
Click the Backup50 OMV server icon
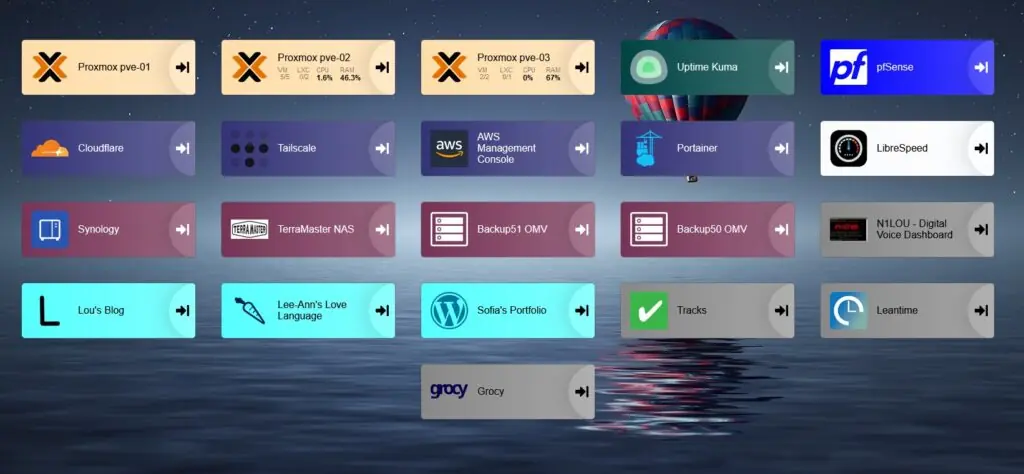[648, 229]
